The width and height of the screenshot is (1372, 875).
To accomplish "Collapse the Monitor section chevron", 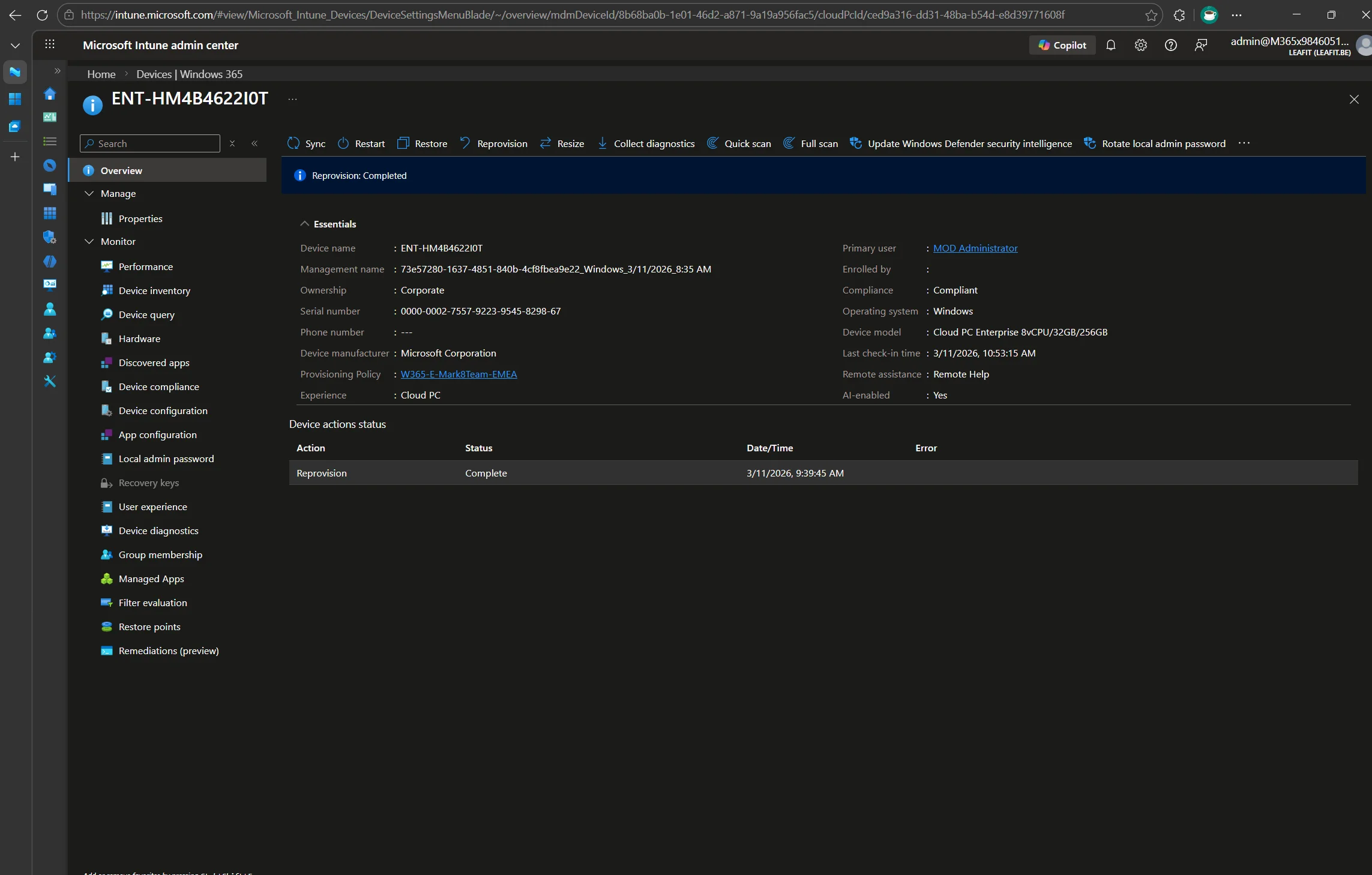I will pyautogui.click(x=89, y=241).
